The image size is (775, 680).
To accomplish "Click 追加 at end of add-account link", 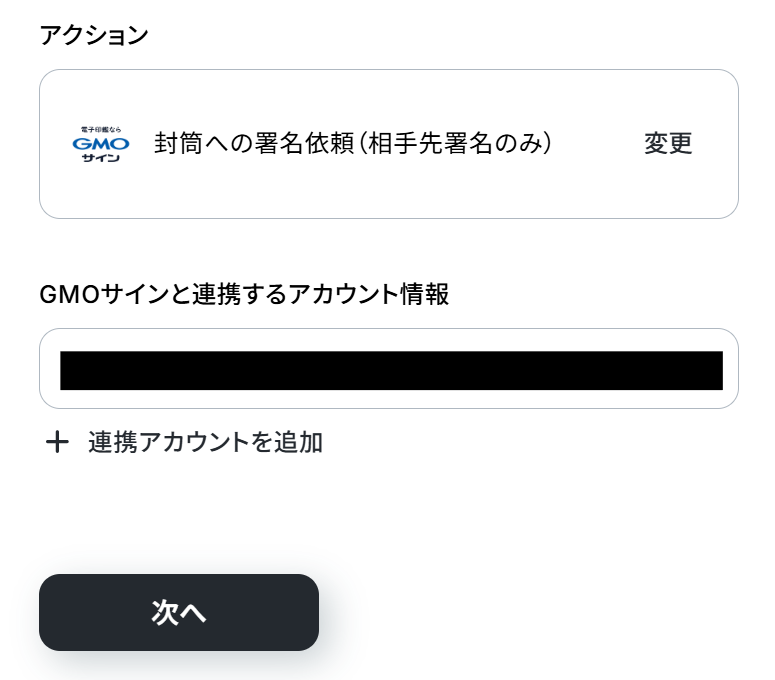I will coord(299,442).
